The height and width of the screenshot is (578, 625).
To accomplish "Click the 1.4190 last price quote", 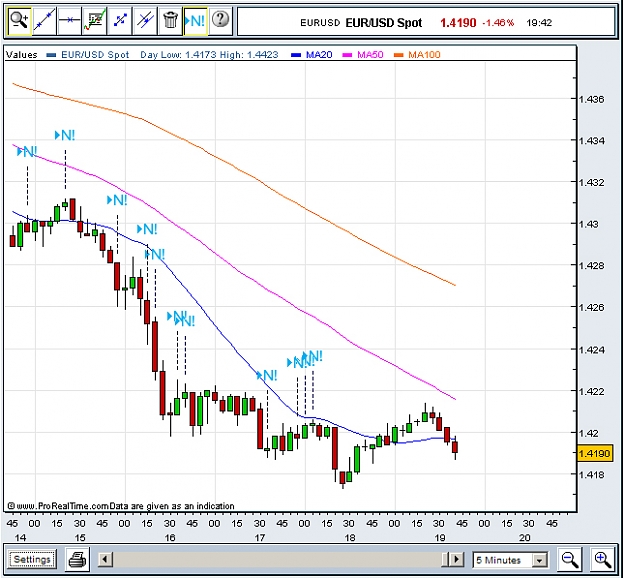I will click(458, 23).
